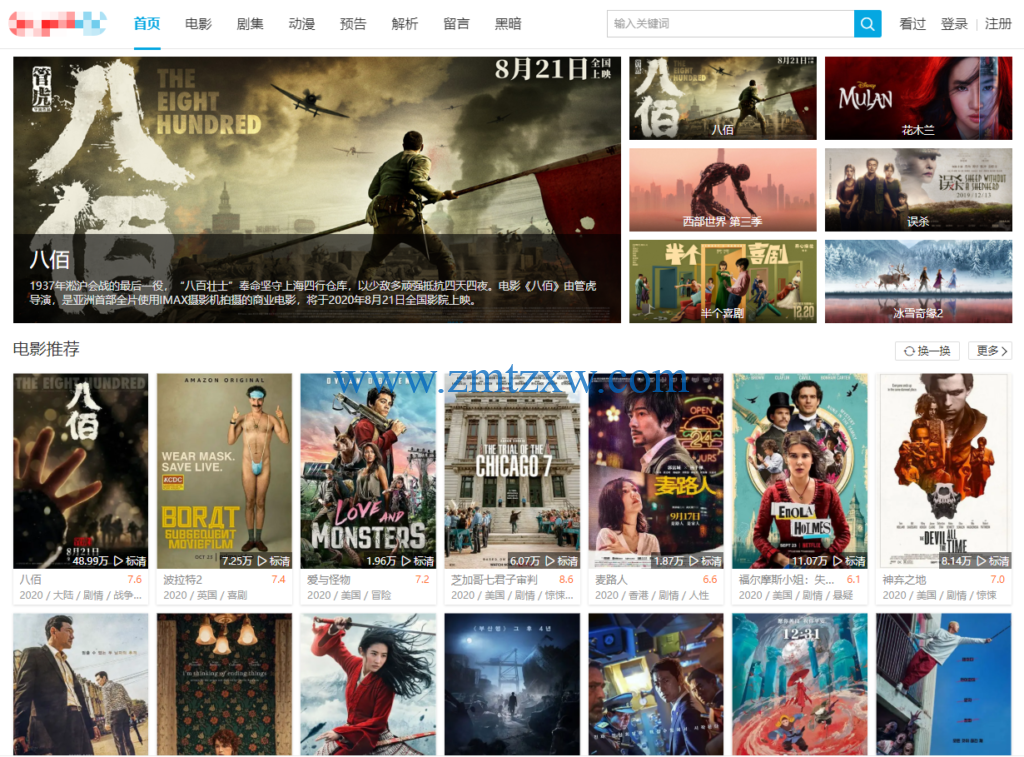Select the 动漫 navigation tab
This screenshot has width=1024, height=757.
[x=302, y=24]
